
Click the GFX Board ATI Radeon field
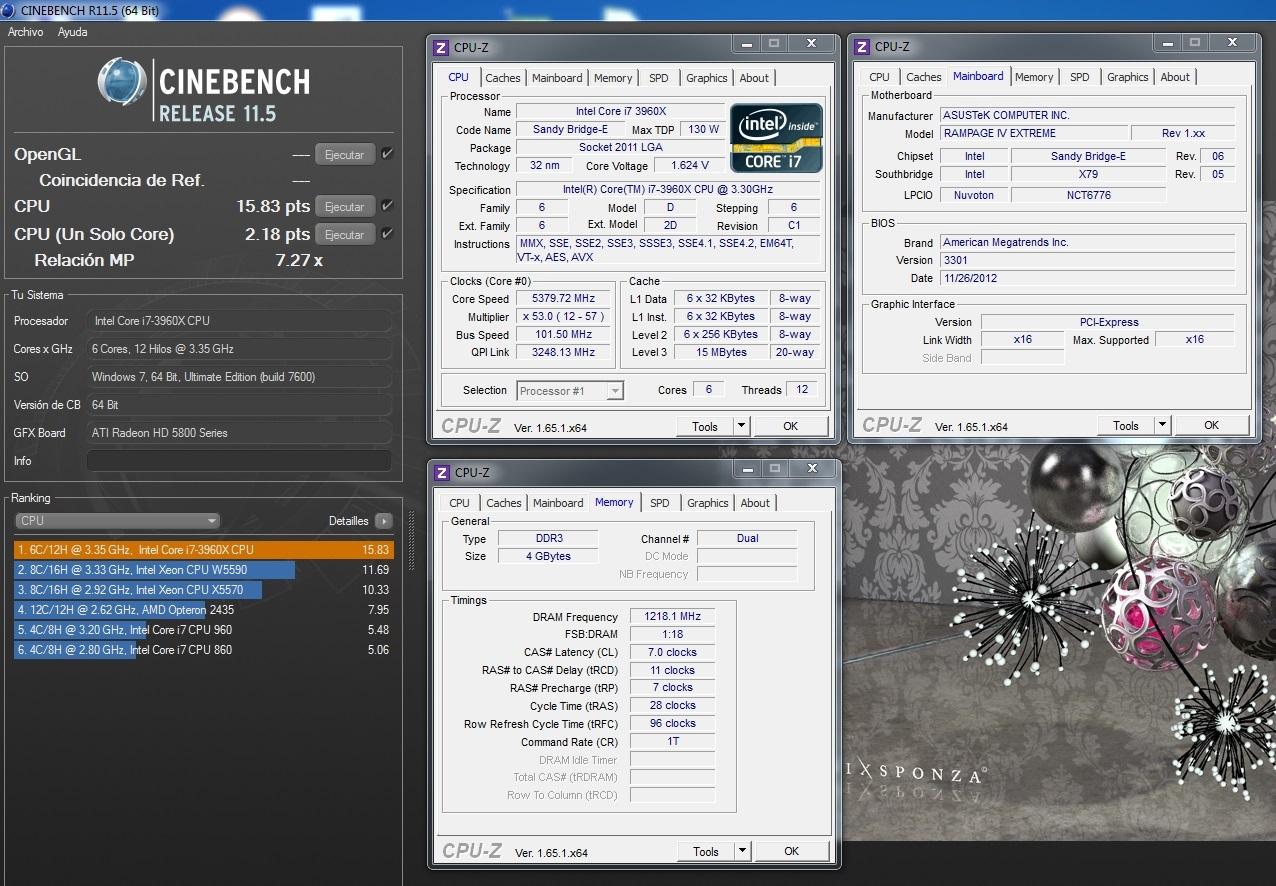239,433
